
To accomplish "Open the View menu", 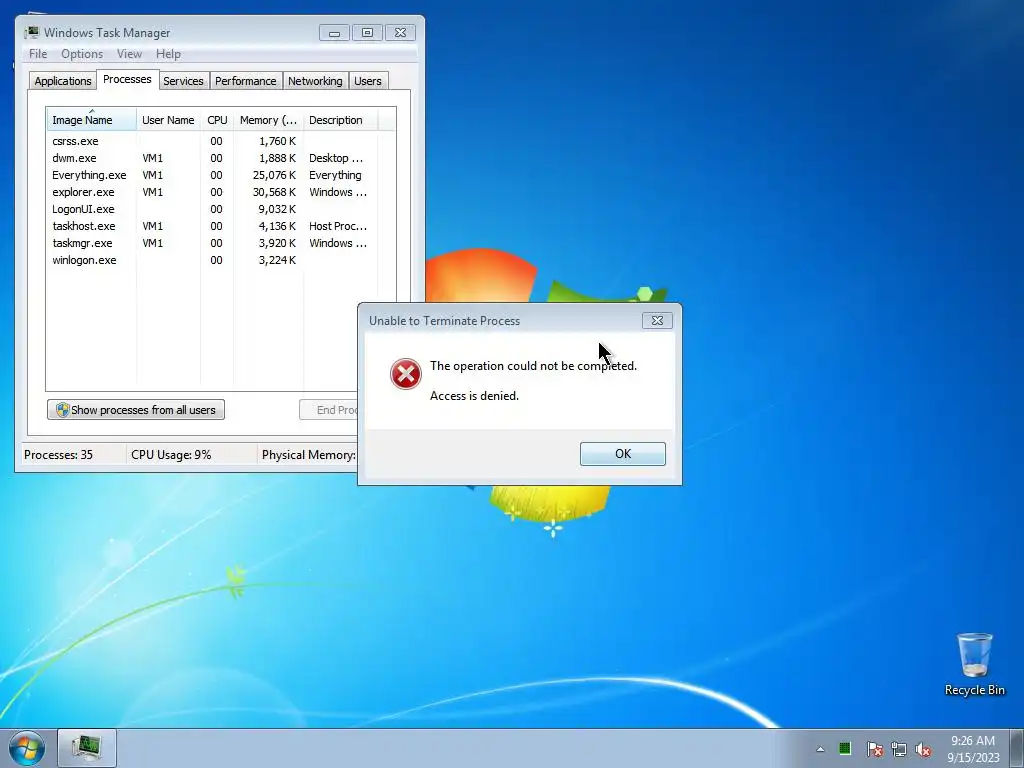I will (x=129, y=54).
